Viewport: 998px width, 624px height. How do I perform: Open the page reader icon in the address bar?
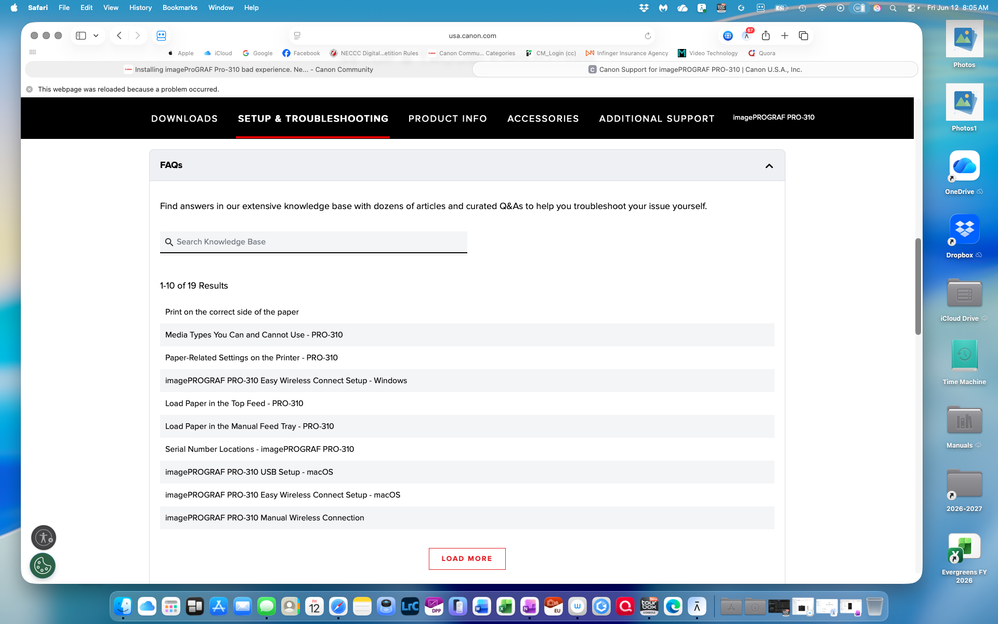tap(297, 36)
